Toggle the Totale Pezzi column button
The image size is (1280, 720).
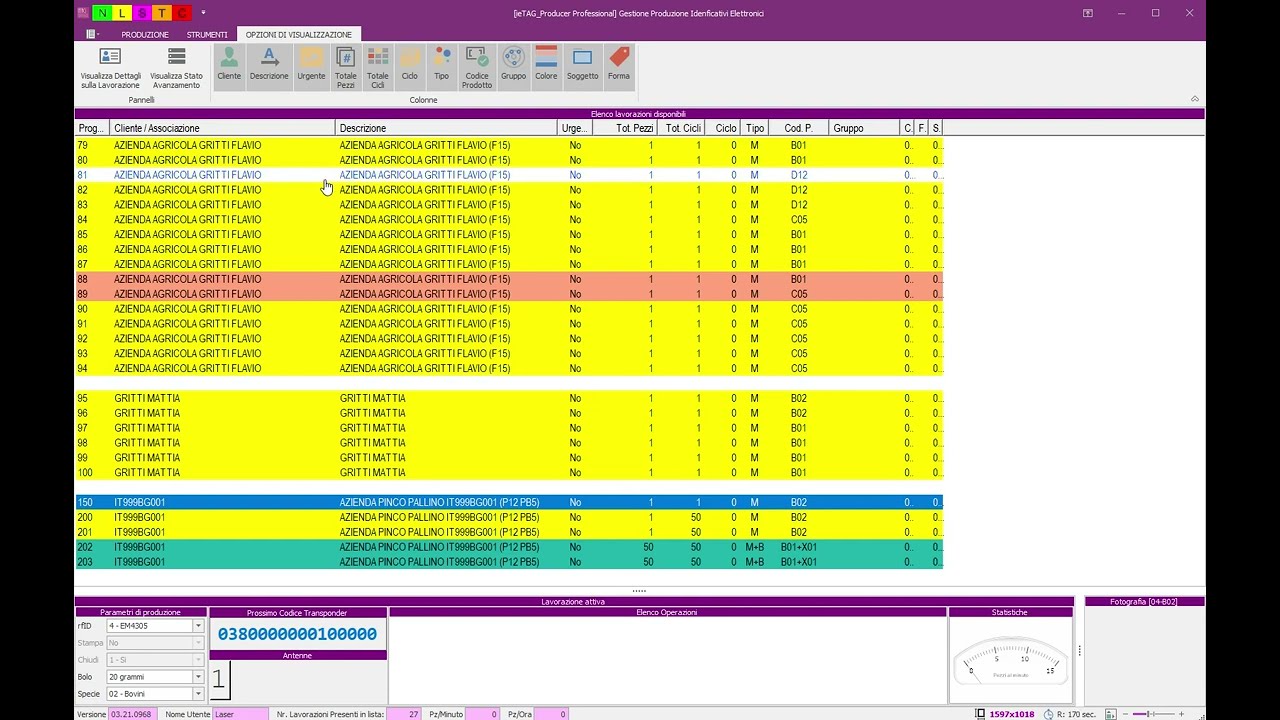point(345,67)
